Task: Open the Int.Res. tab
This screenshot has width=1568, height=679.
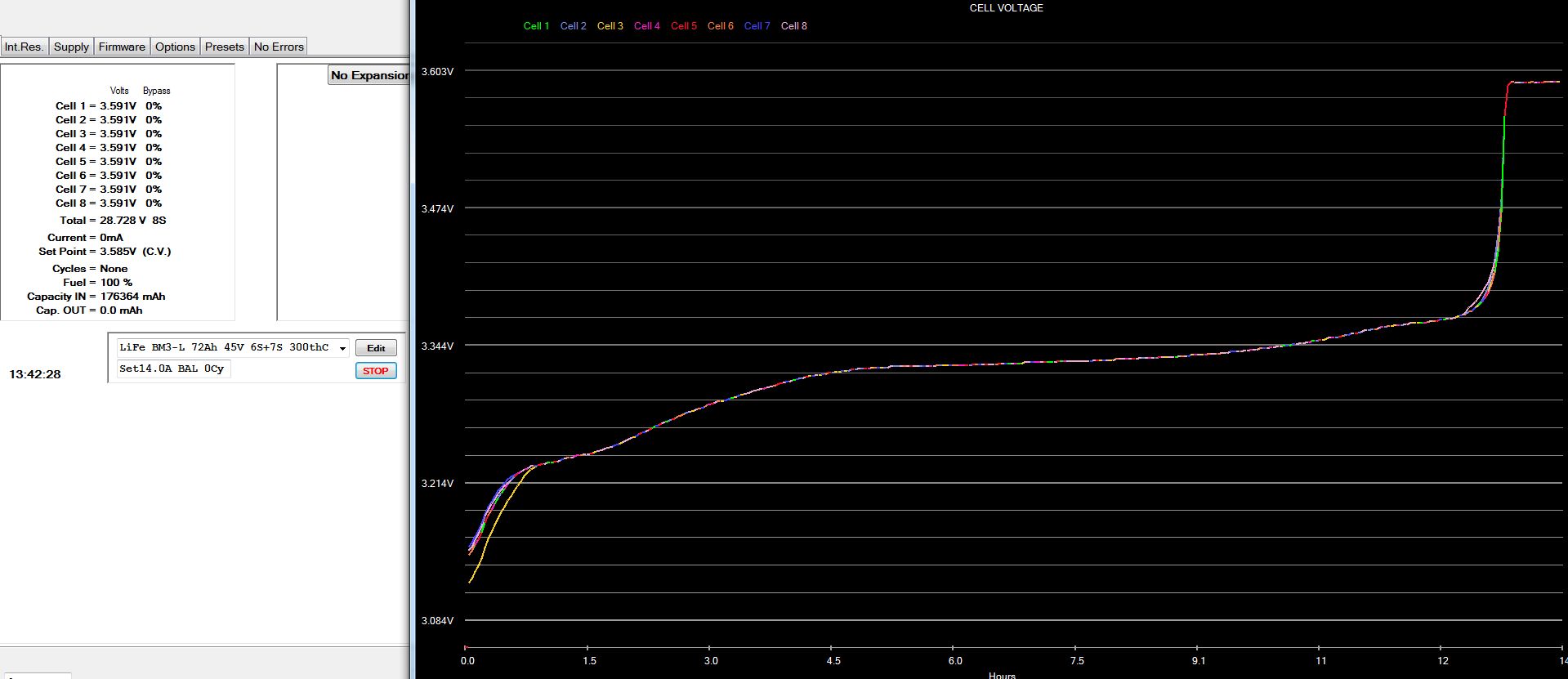Action: pyautogui.click(x=24, y=47)
